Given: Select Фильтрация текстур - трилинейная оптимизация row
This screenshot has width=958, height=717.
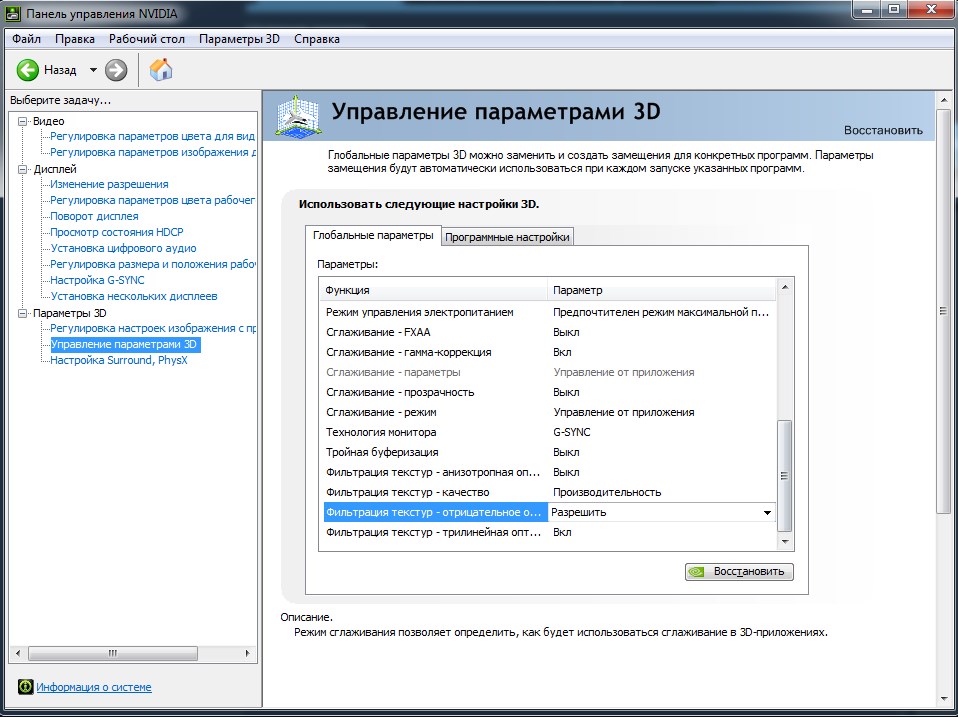Looking at the screenshot, I should 549,533.
